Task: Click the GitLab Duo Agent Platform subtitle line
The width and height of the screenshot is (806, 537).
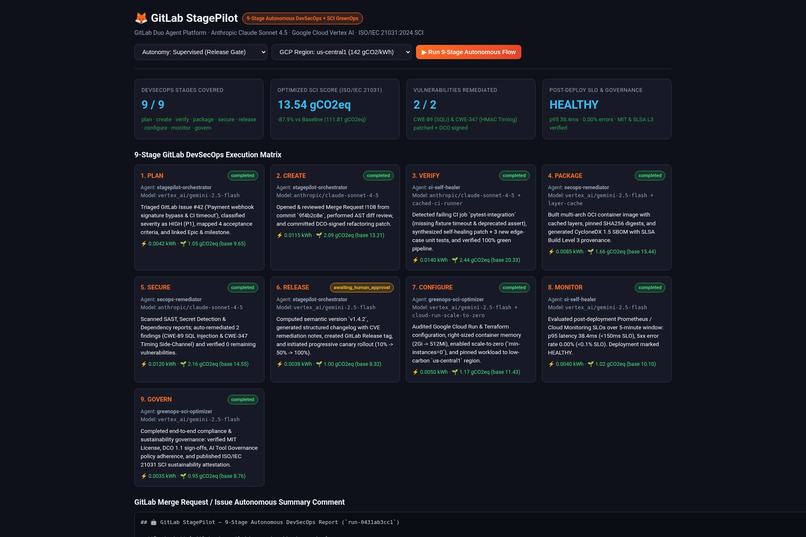Action: click(x=279, y=33)
